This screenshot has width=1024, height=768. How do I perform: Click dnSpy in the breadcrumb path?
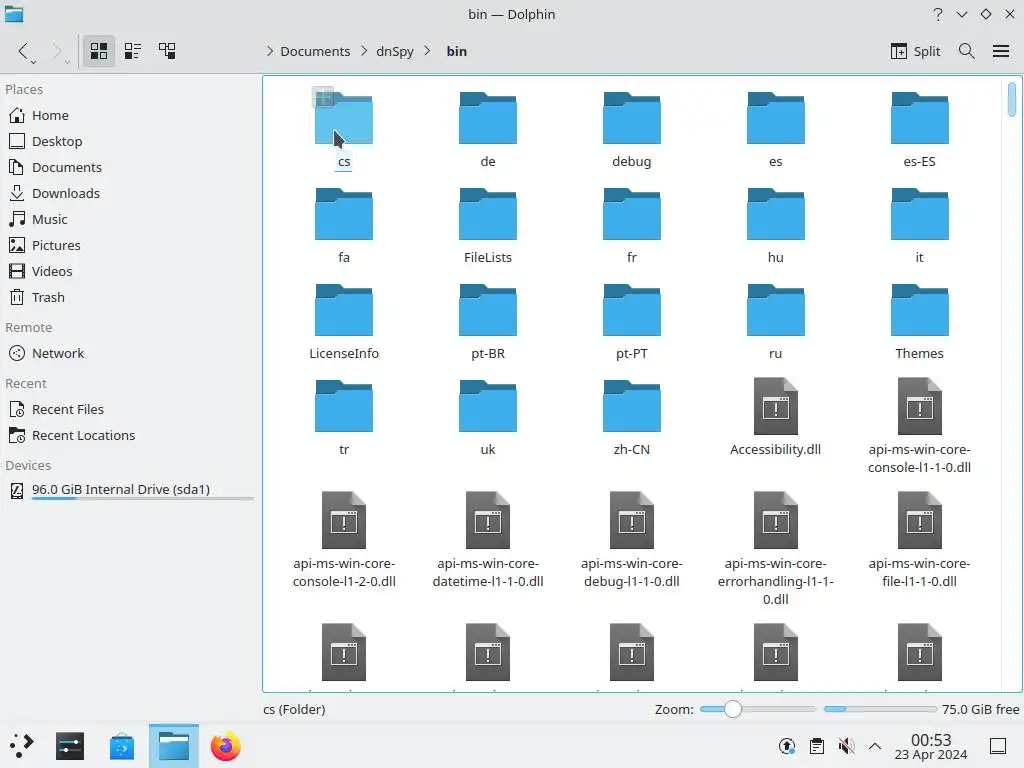(x=394, y=51)
